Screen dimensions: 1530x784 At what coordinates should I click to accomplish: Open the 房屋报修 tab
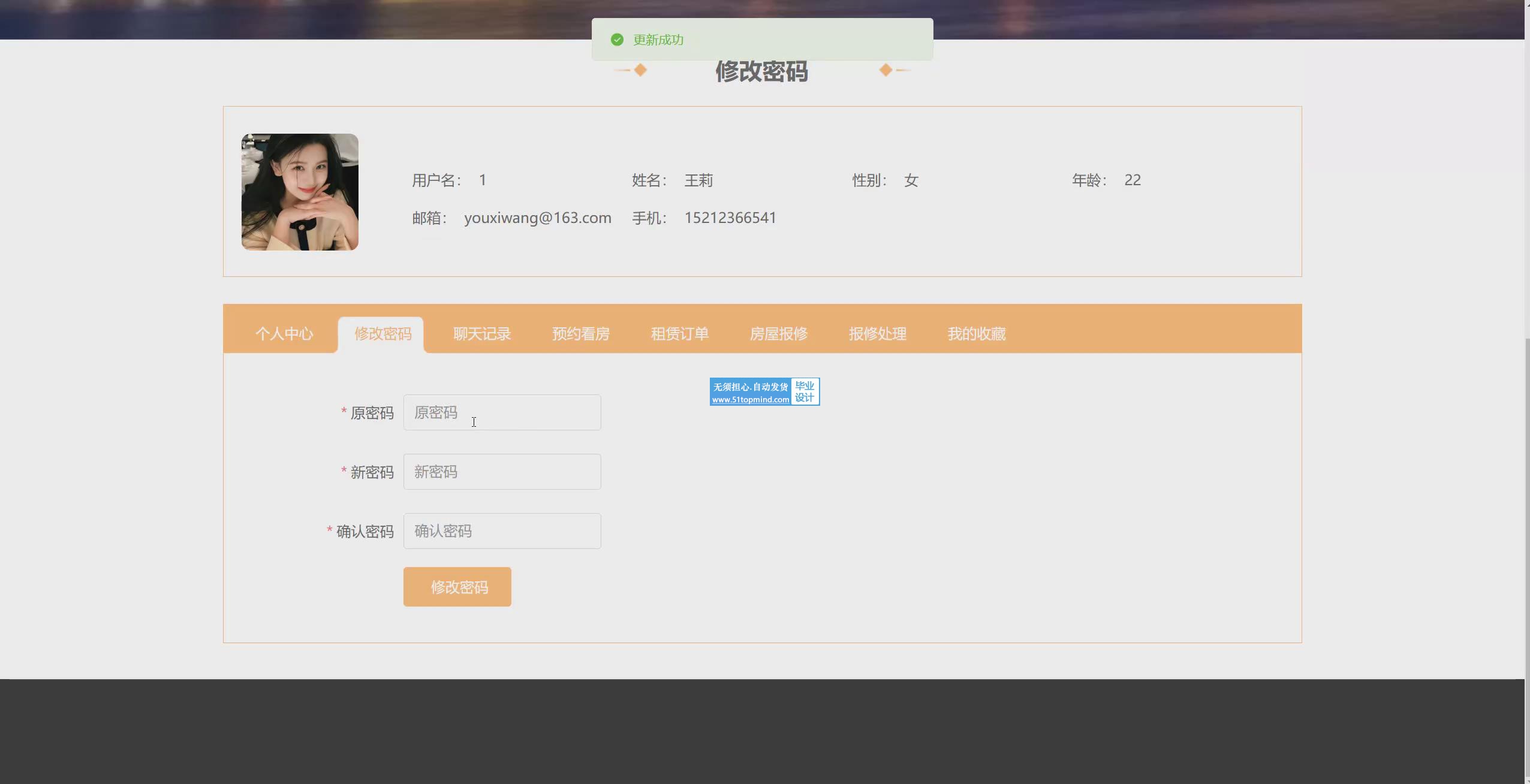(778, 334)
